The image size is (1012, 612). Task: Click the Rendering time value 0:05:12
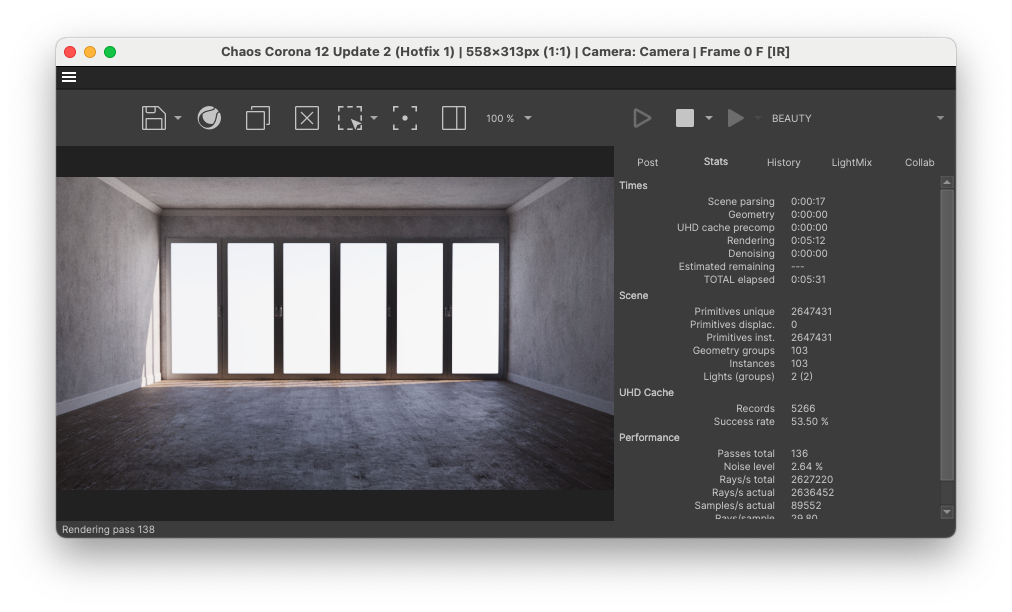click(x=808, y=240)
